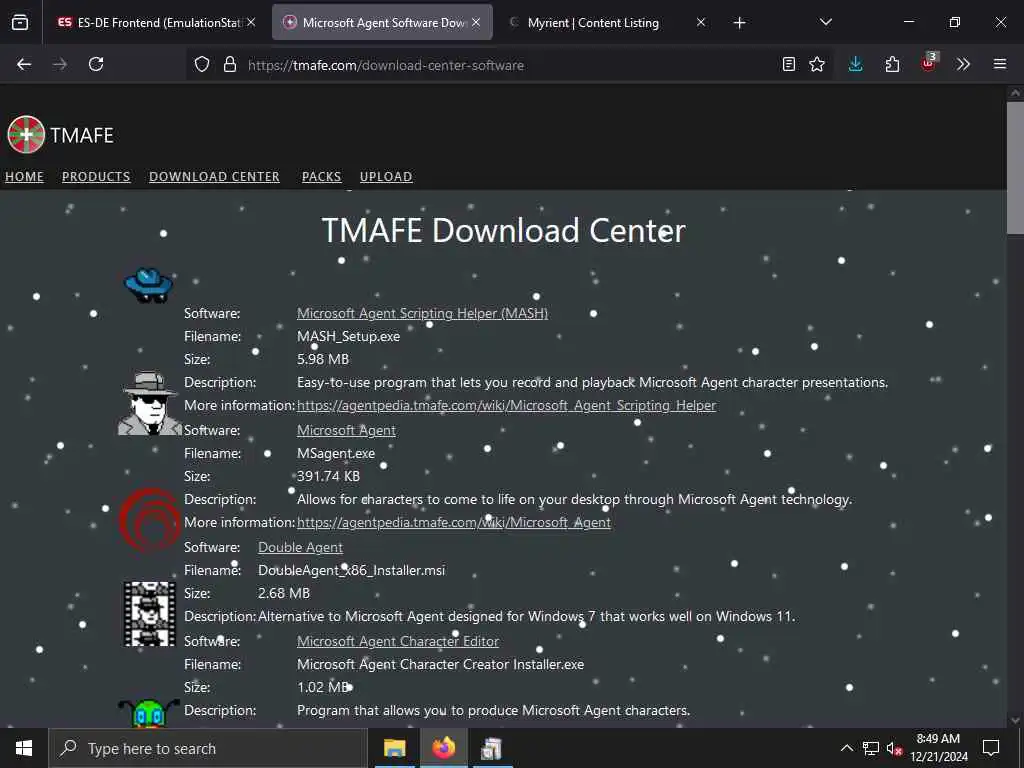Screen dimensions: 1024x768
Task: Click the muted volume tray icon
Action: 894,749
